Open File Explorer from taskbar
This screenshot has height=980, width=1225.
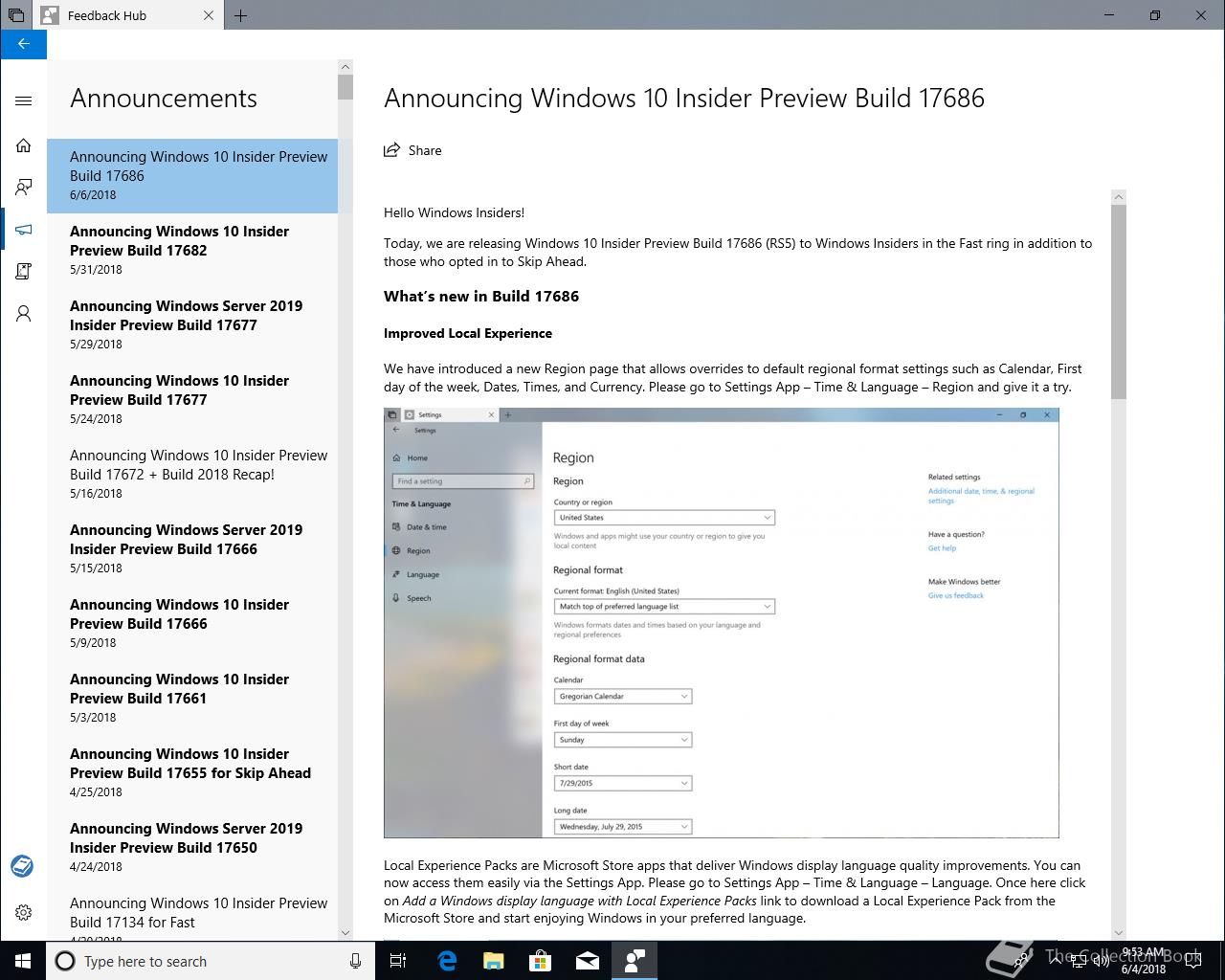[493, 961]
